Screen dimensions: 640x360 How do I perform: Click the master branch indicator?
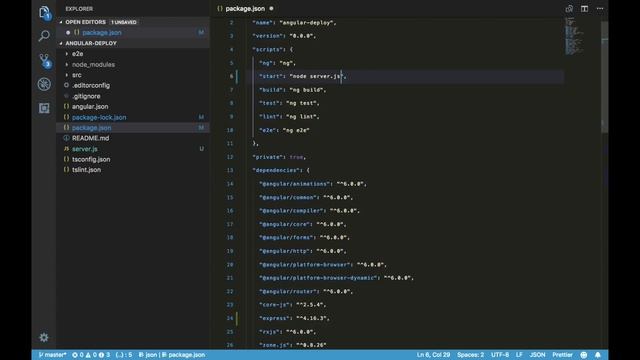click(x=52, y=355)
